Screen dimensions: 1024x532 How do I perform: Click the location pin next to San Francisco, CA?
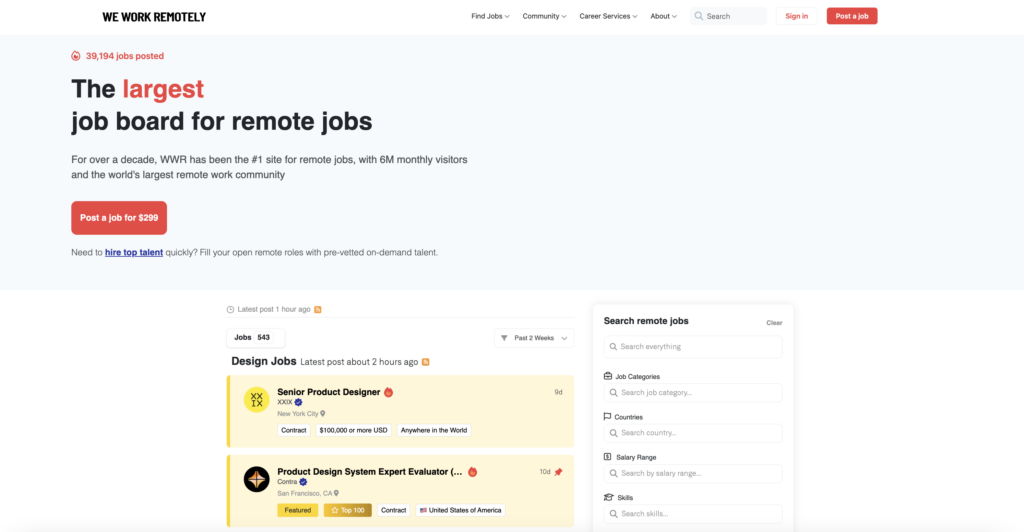336,493
